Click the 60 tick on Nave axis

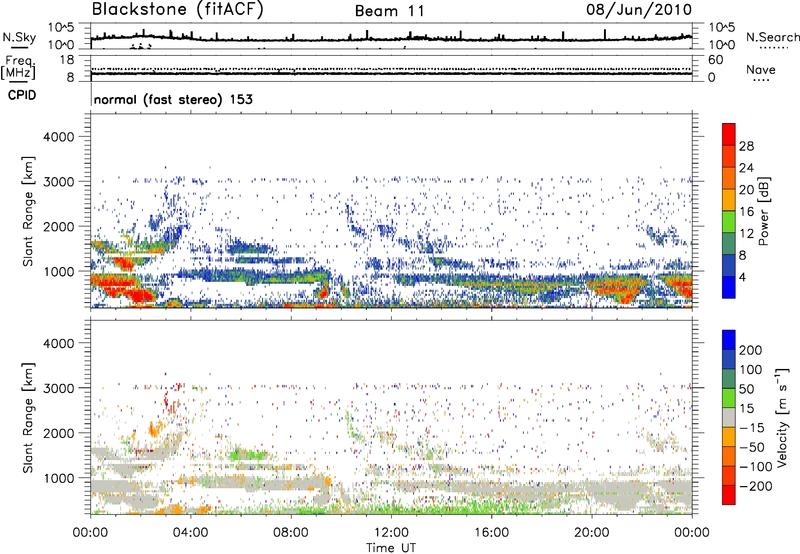point(715,60)
